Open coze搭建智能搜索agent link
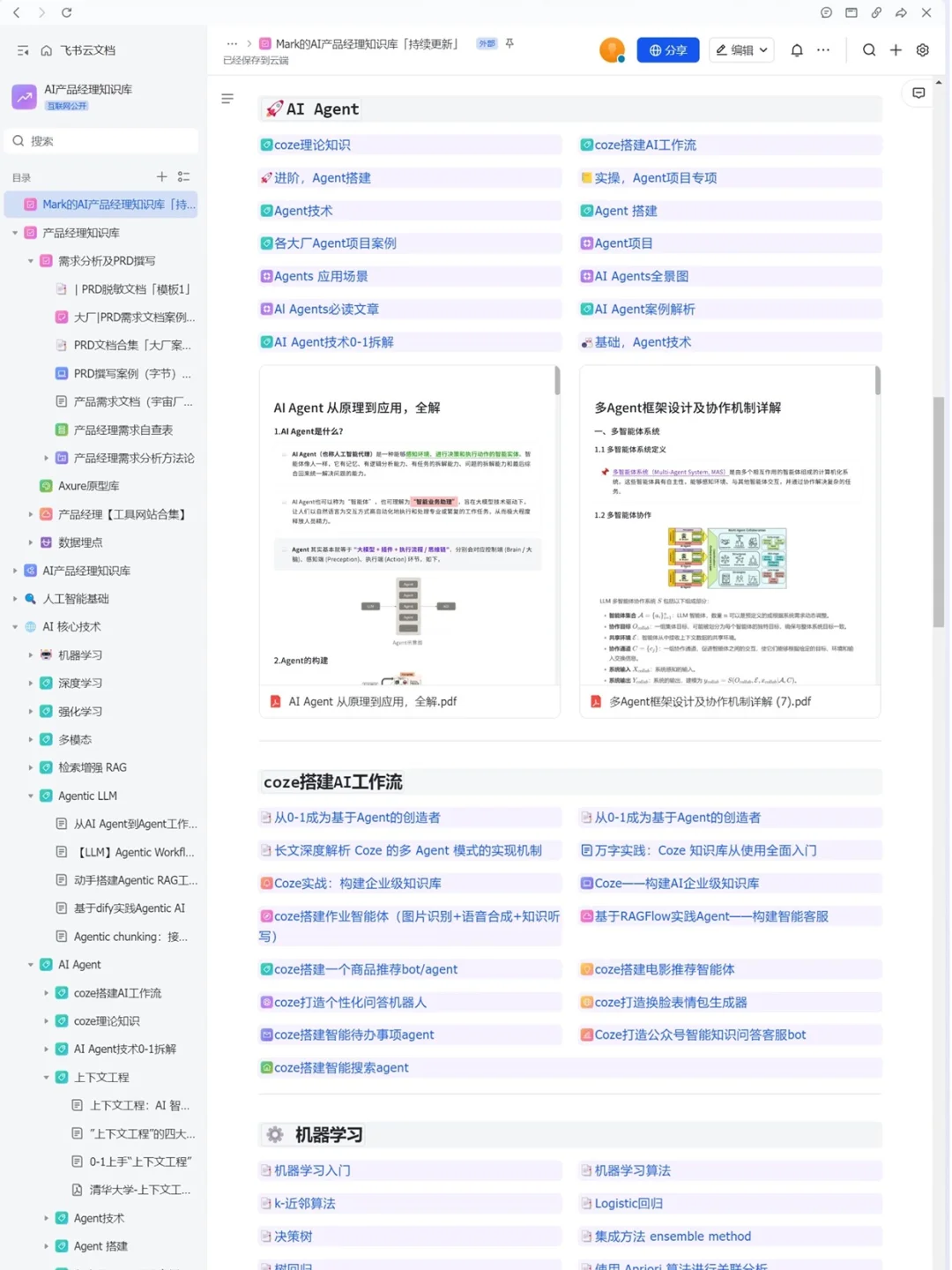The image size is (952, 1270). click(341, 1068)
